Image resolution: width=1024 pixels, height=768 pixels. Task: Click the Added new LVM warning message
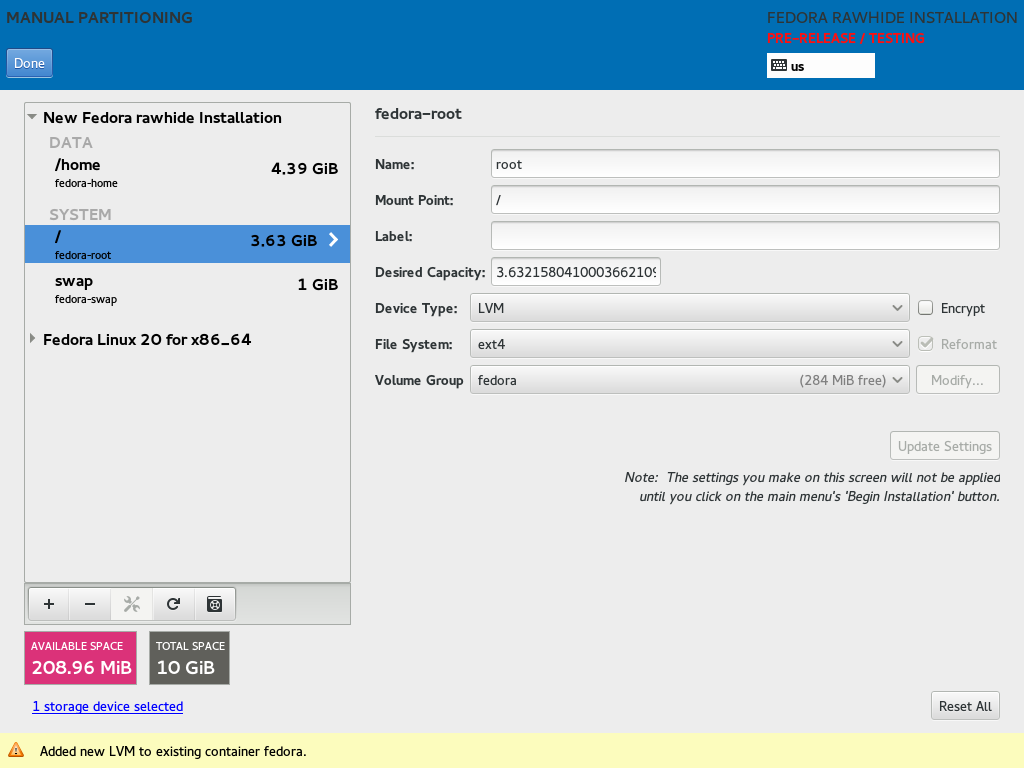tap(173, 751)
